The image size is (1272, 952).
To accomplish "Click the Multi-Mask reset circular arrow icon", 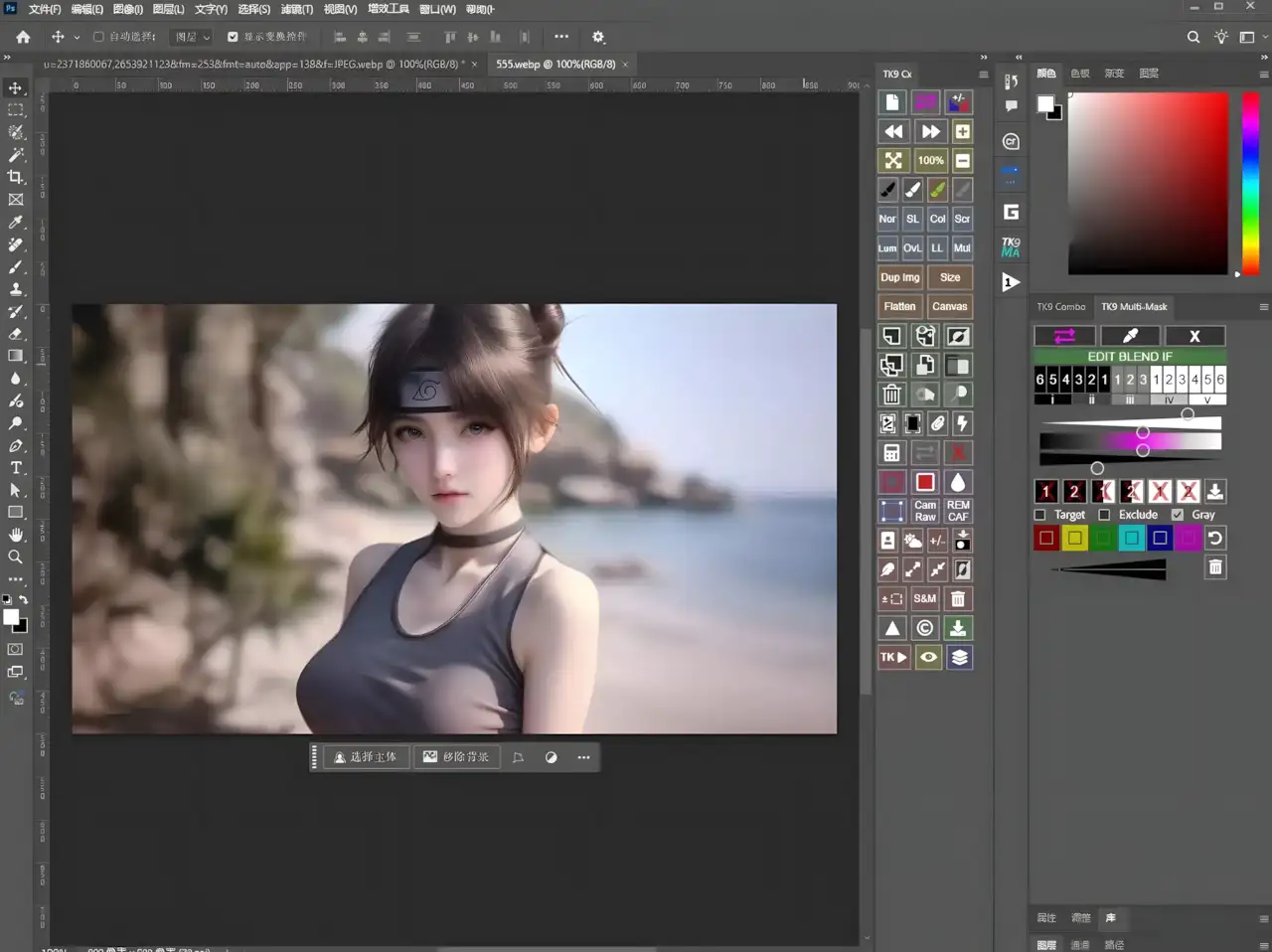I will click(x=1215, y=538).
